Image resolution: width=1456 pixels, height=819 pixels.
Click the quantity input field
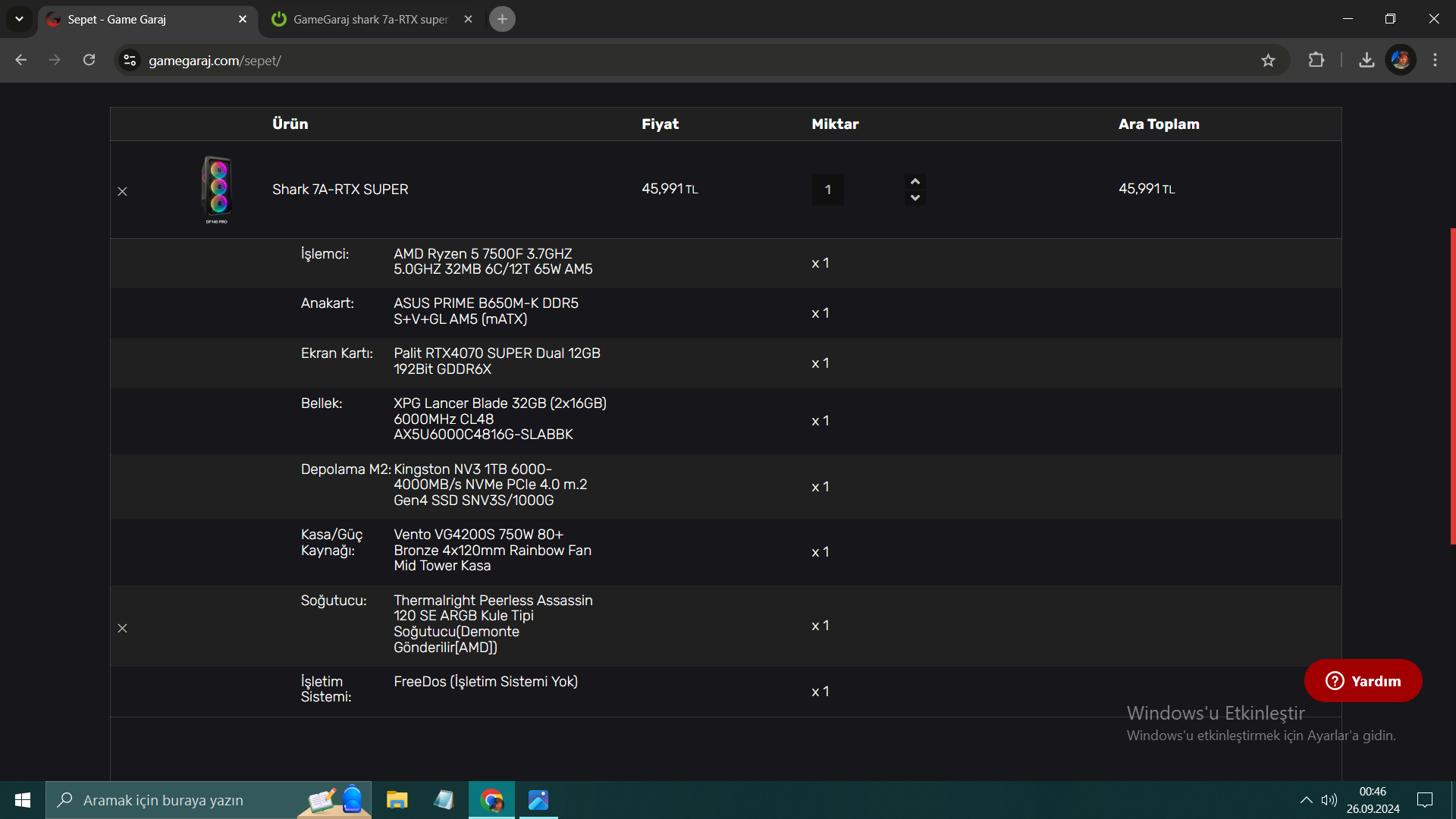(828, 190)
